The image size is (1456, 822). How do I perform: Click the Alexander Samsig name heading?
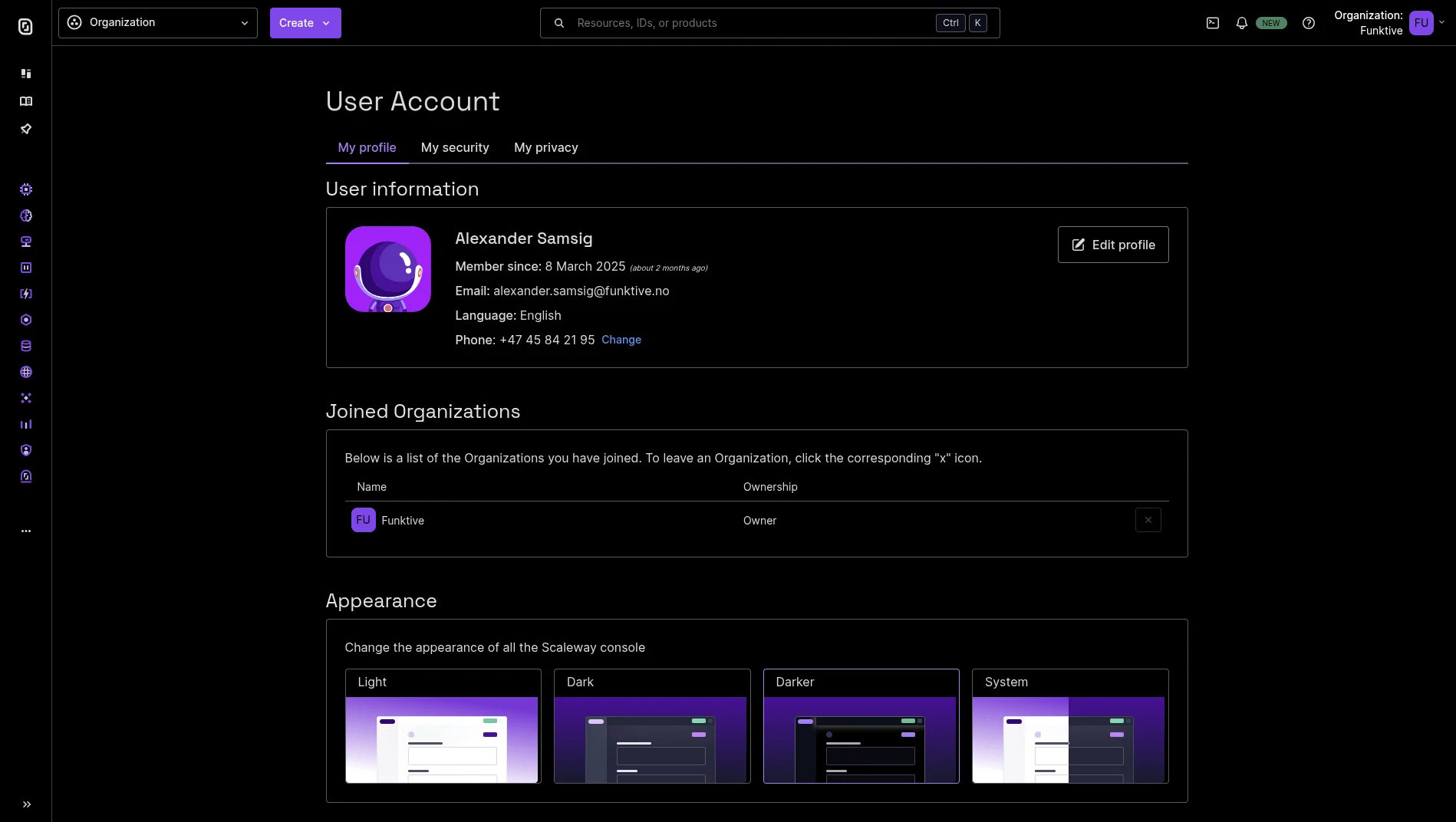click(x=524, y=238)
